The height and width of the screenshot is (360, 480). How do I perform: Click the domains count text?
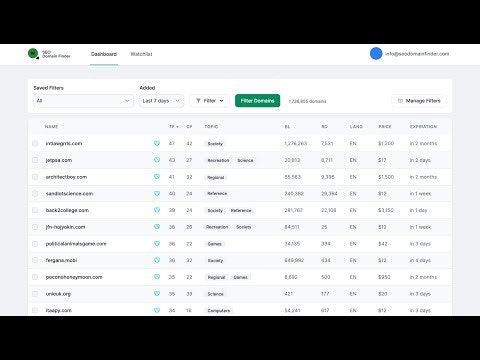click(307, 101)
